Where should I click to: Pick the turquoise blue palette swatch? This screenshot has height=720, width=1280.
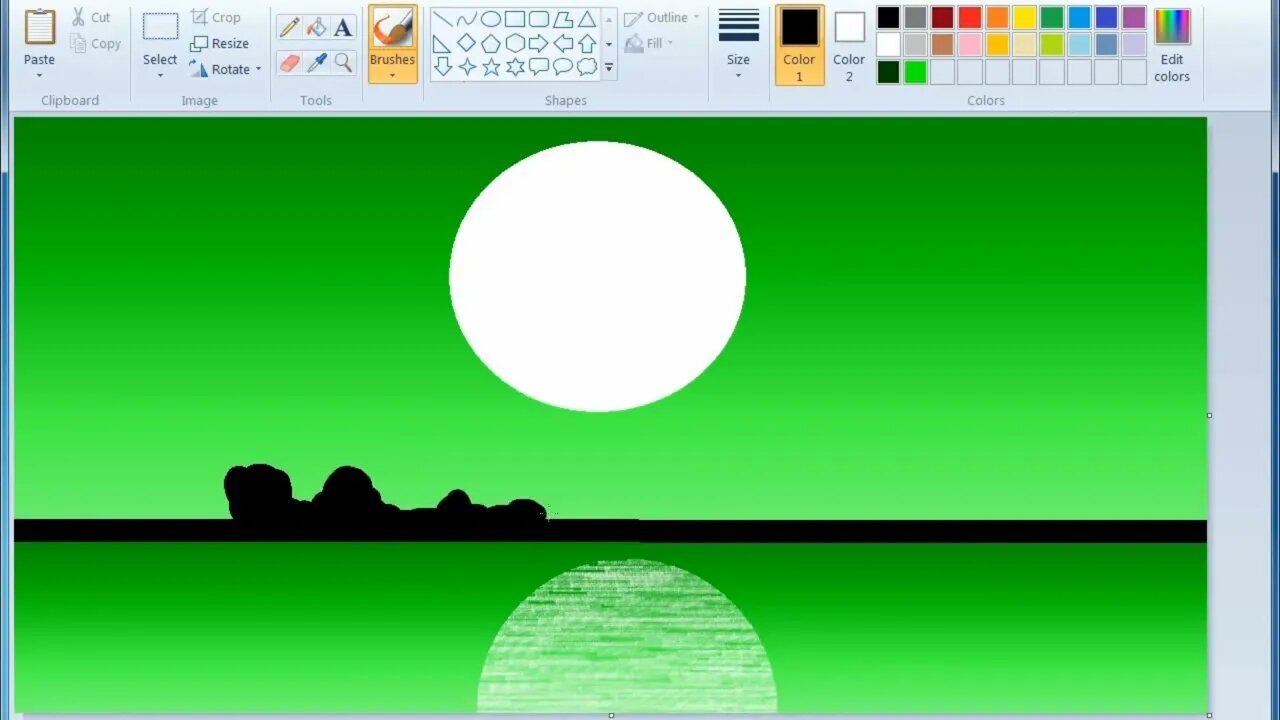[x=1079, y=17]
